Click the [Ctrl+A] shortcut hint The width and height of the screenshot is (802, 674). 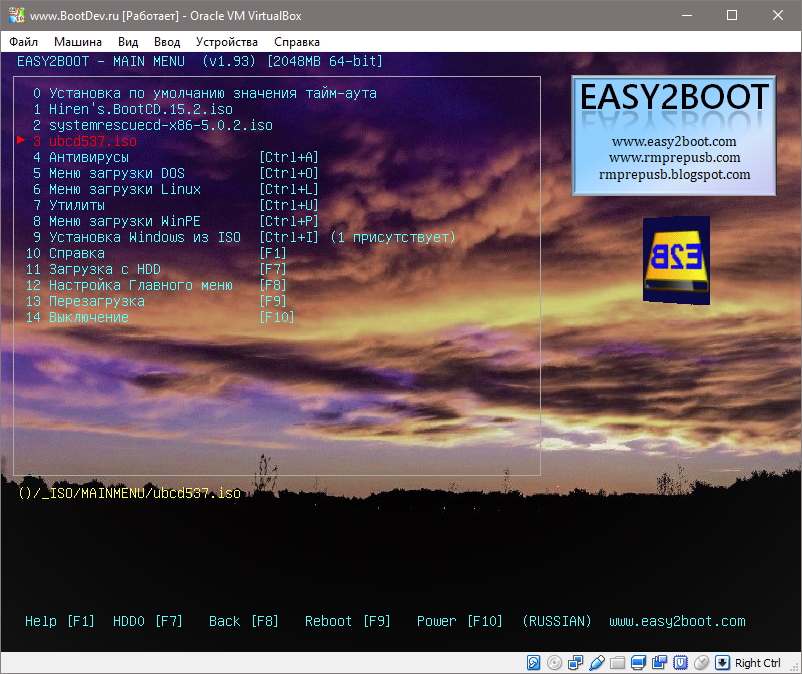(x=289, y=158)
